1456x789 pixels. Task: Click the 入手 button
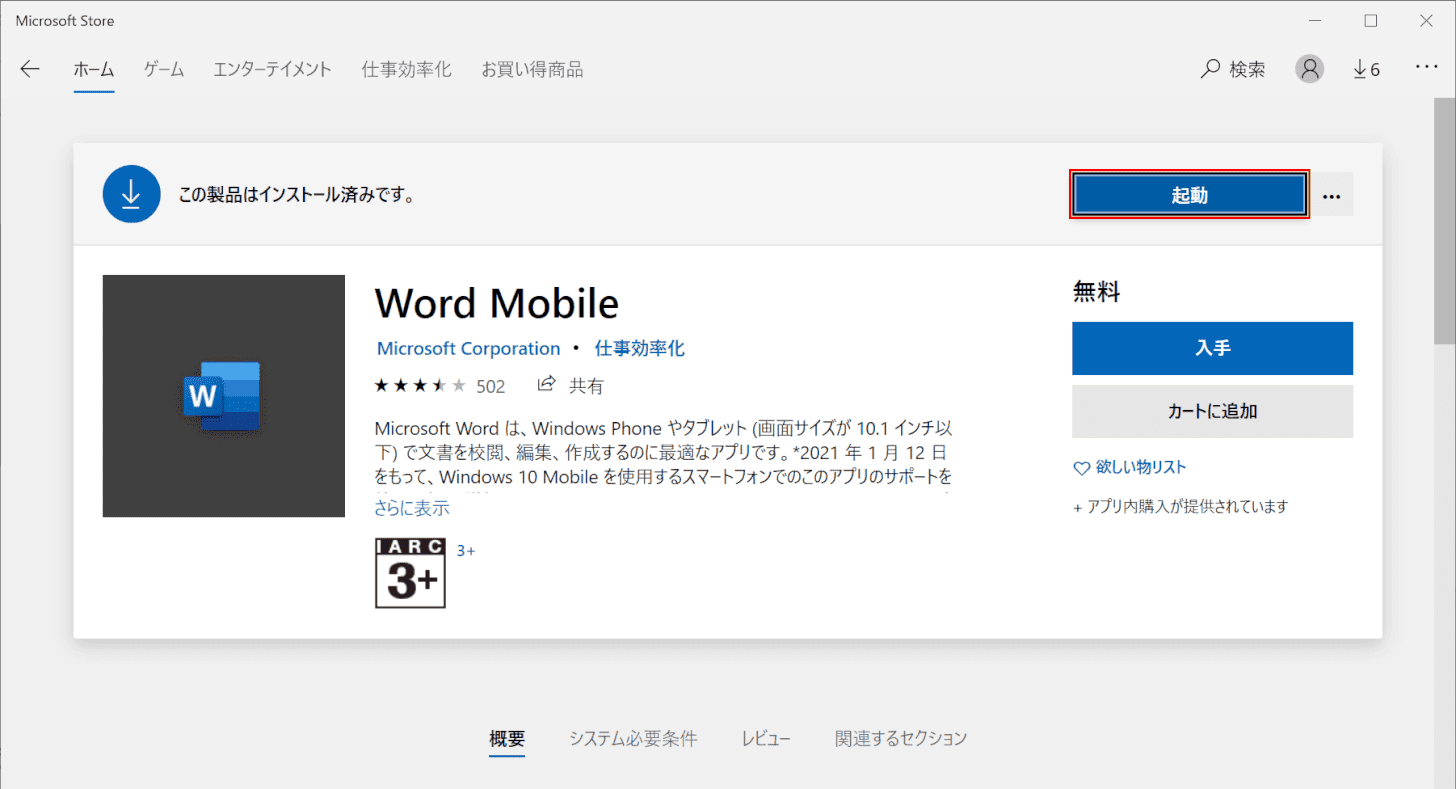(1212, 348)
